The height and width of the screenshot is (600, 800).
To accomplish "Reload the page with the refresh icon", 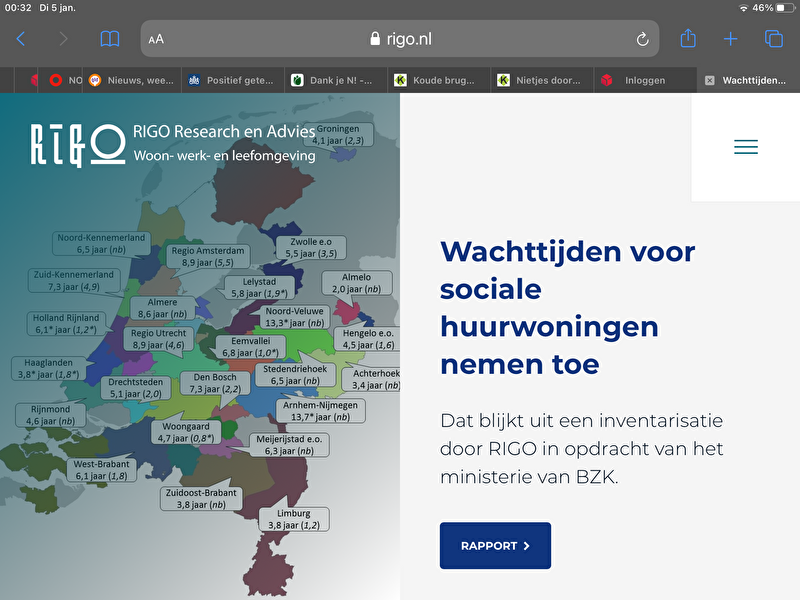I will [642, 39].
